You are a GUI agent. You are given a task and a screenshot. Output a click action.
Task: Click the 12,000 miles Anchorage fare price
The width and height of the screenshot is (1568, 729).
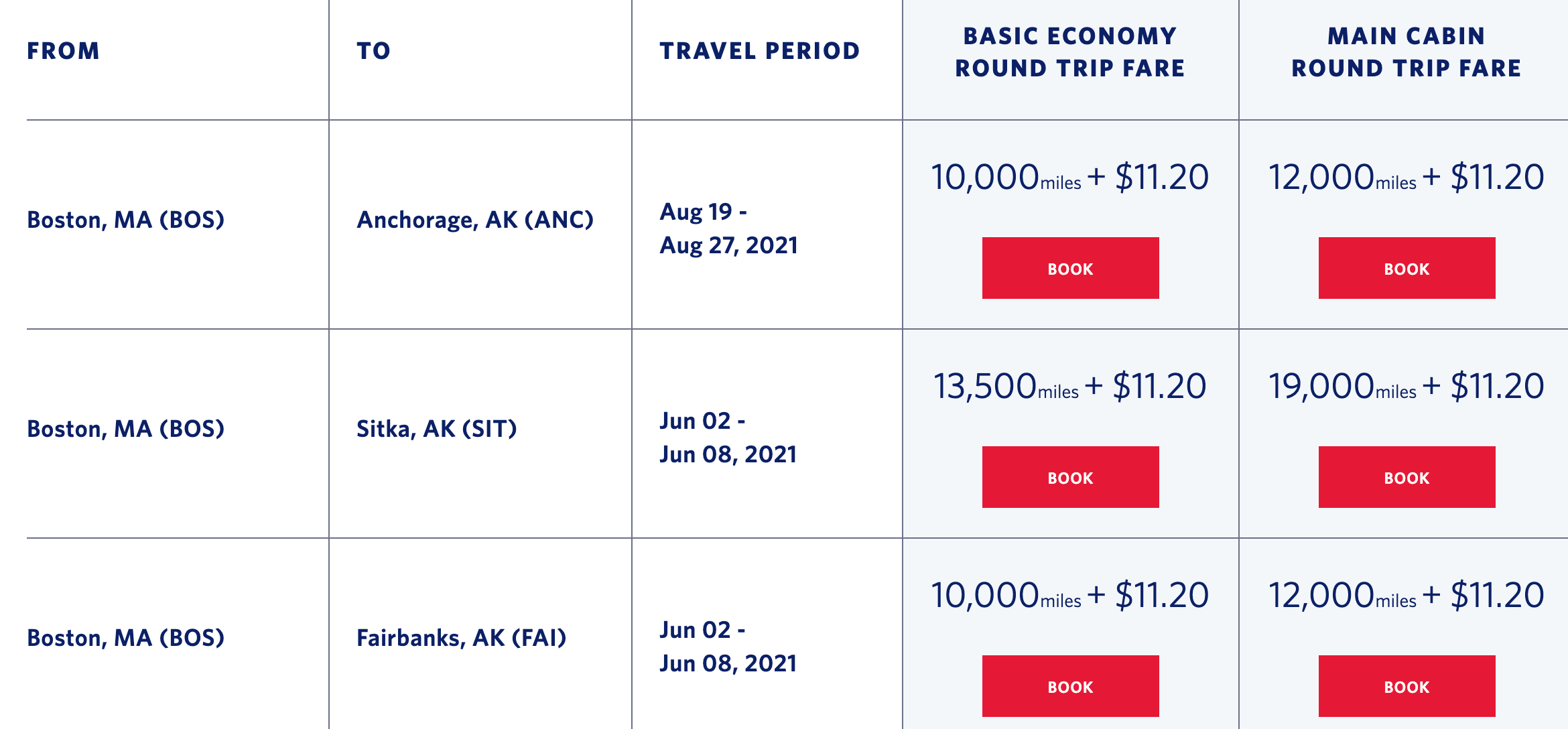(x=1406, y=178)
